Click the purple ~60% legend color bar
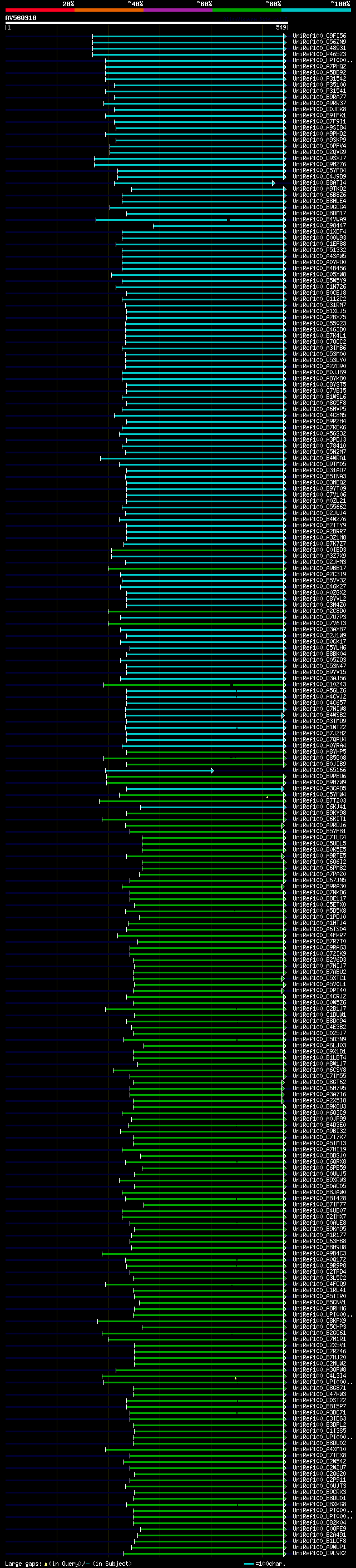356x1568 pixels. click(179, 10)
